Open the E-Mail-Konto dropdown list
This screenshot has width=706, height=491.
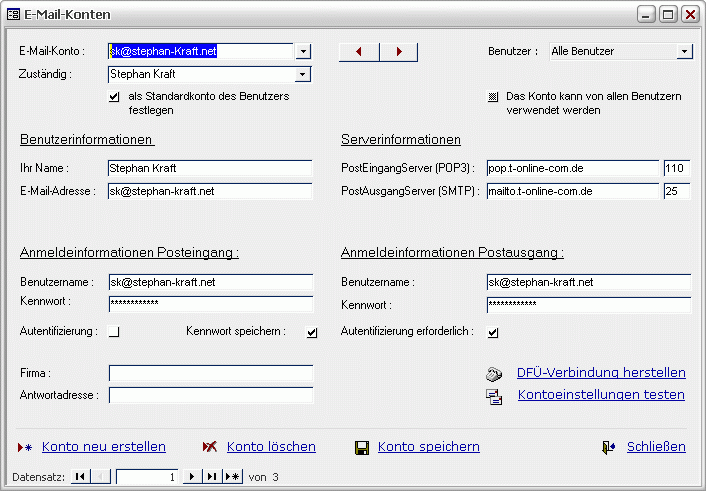pos(303,51)
